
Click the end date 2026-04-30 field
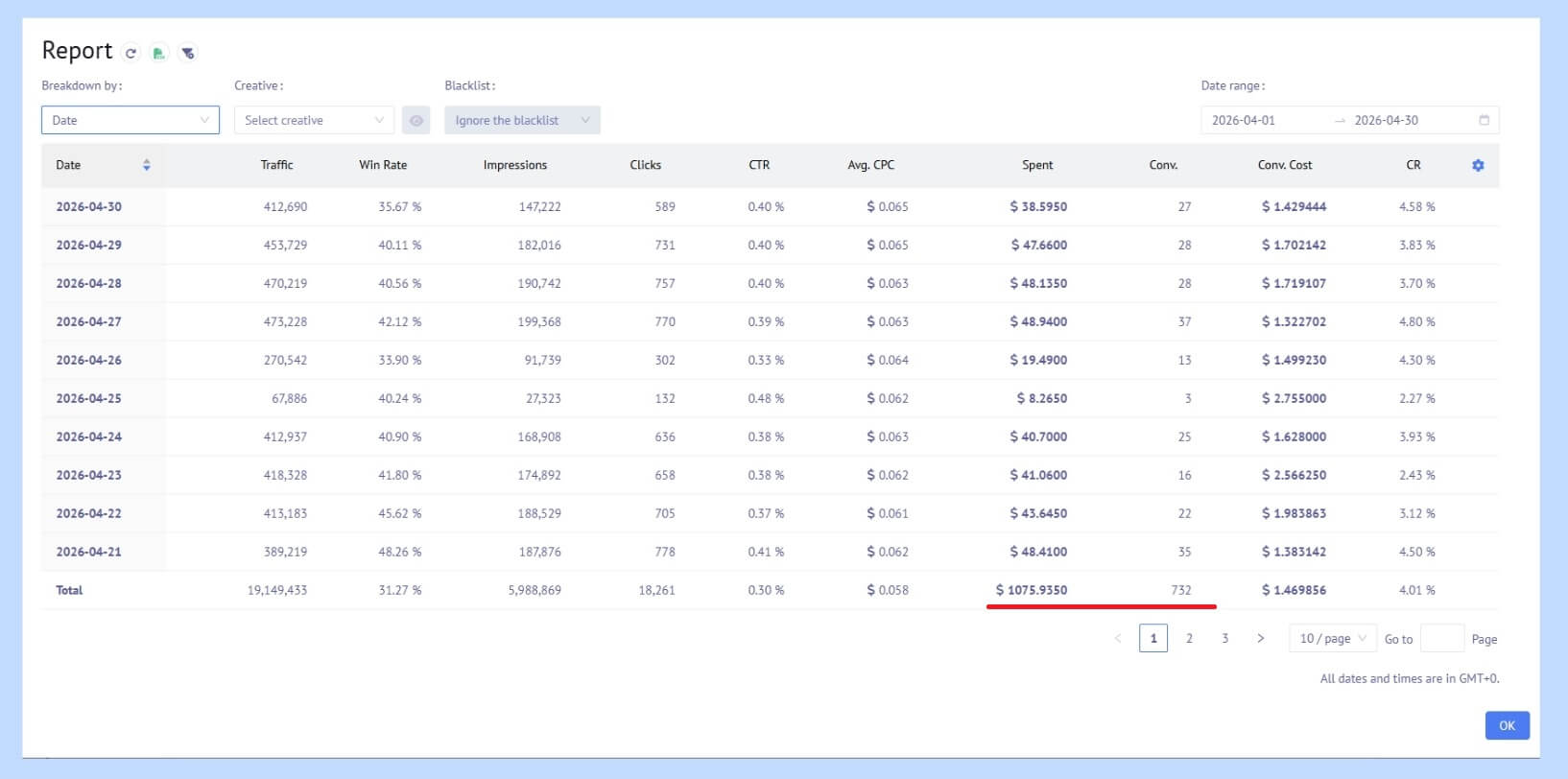click(x=1386, y=120)
